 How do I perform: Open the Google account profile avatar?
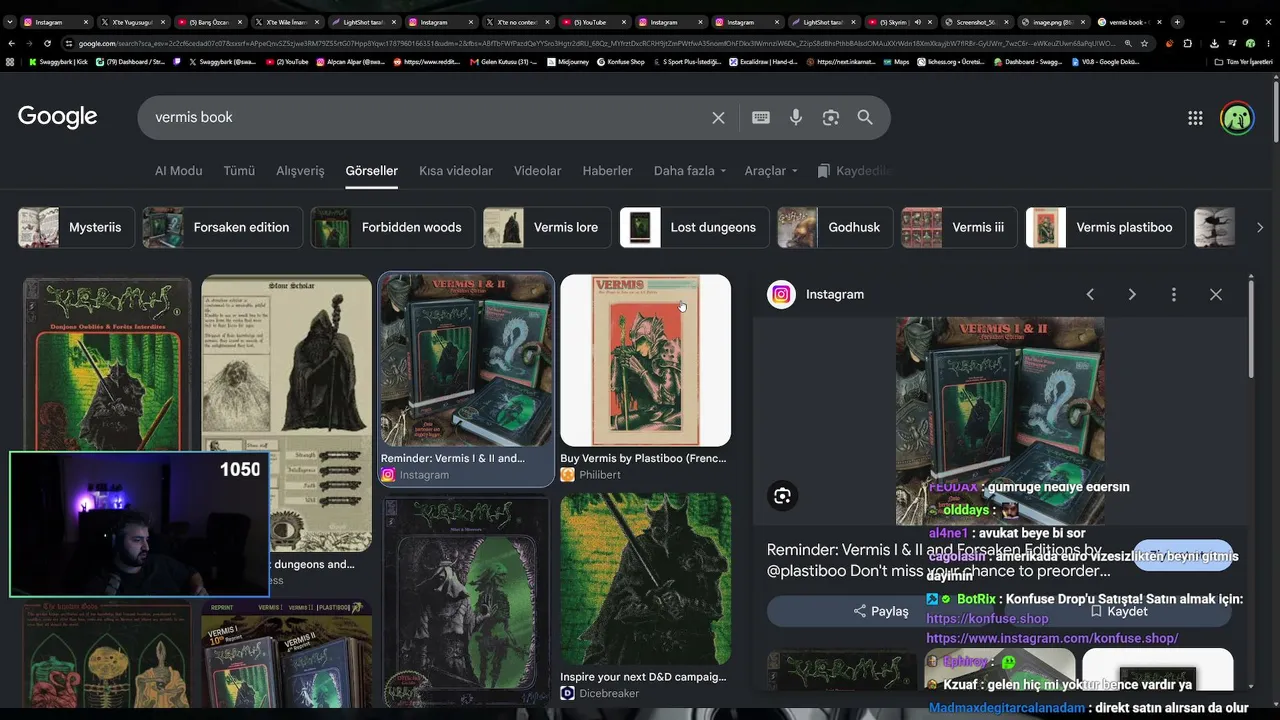(1237, 118)
